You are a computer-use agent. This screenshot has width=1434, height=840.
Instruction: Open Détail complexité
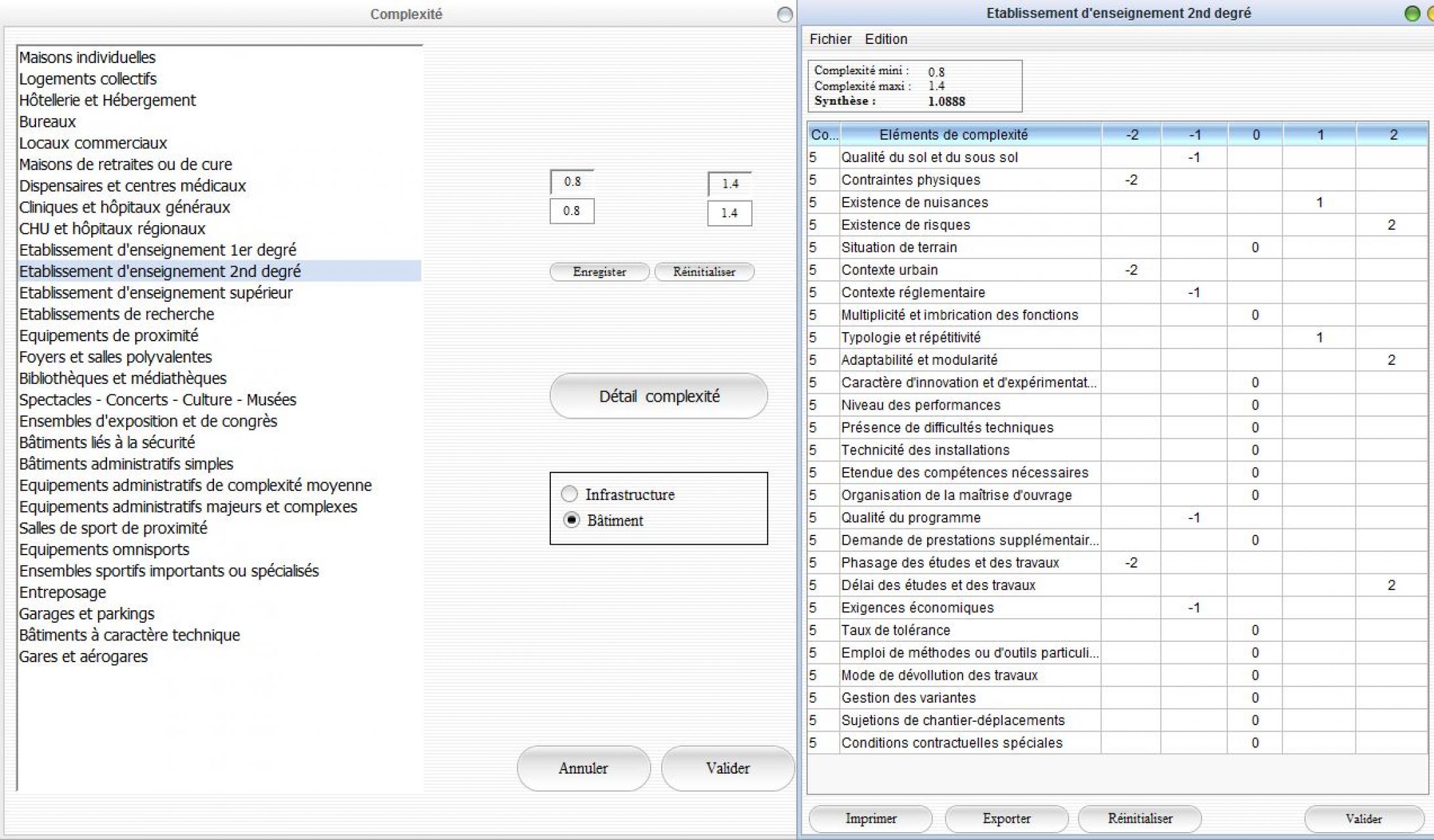click(x=659, y=396)
